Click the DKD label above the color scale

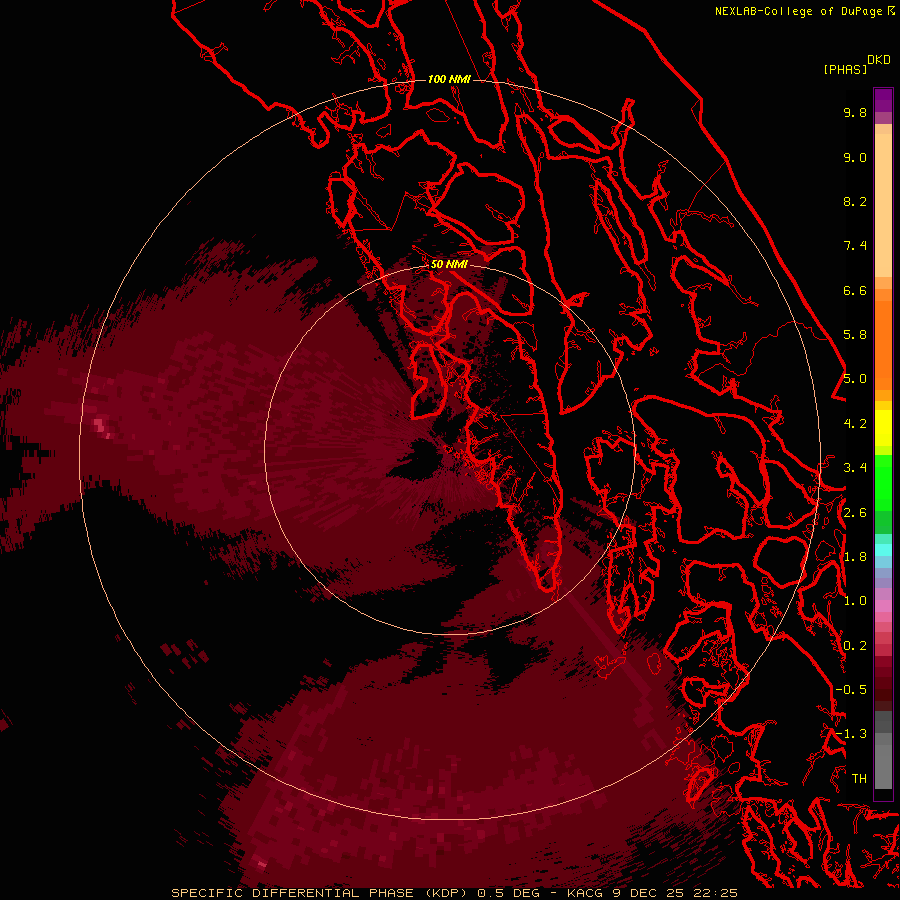[879, 60]
